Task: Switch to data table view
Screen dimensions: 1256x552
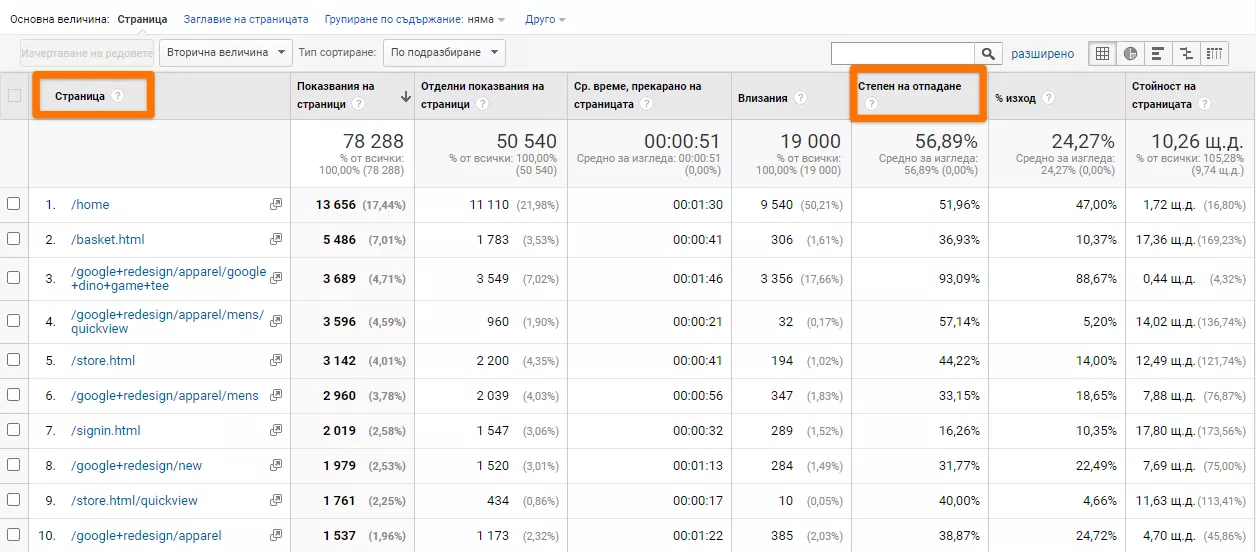Action: click(x=1103, y=53)
